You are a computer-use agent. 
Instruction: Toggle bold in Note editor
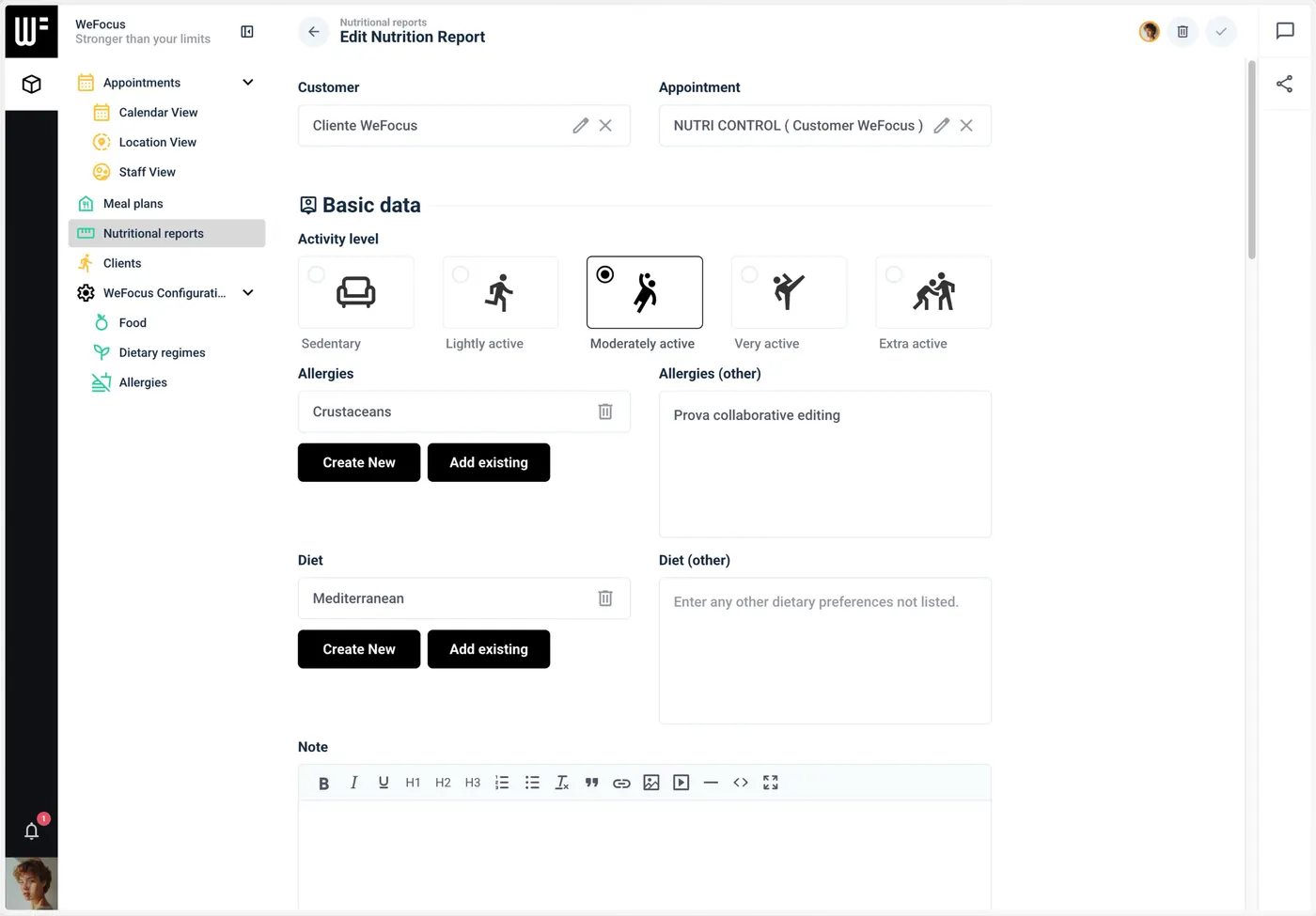323,784
